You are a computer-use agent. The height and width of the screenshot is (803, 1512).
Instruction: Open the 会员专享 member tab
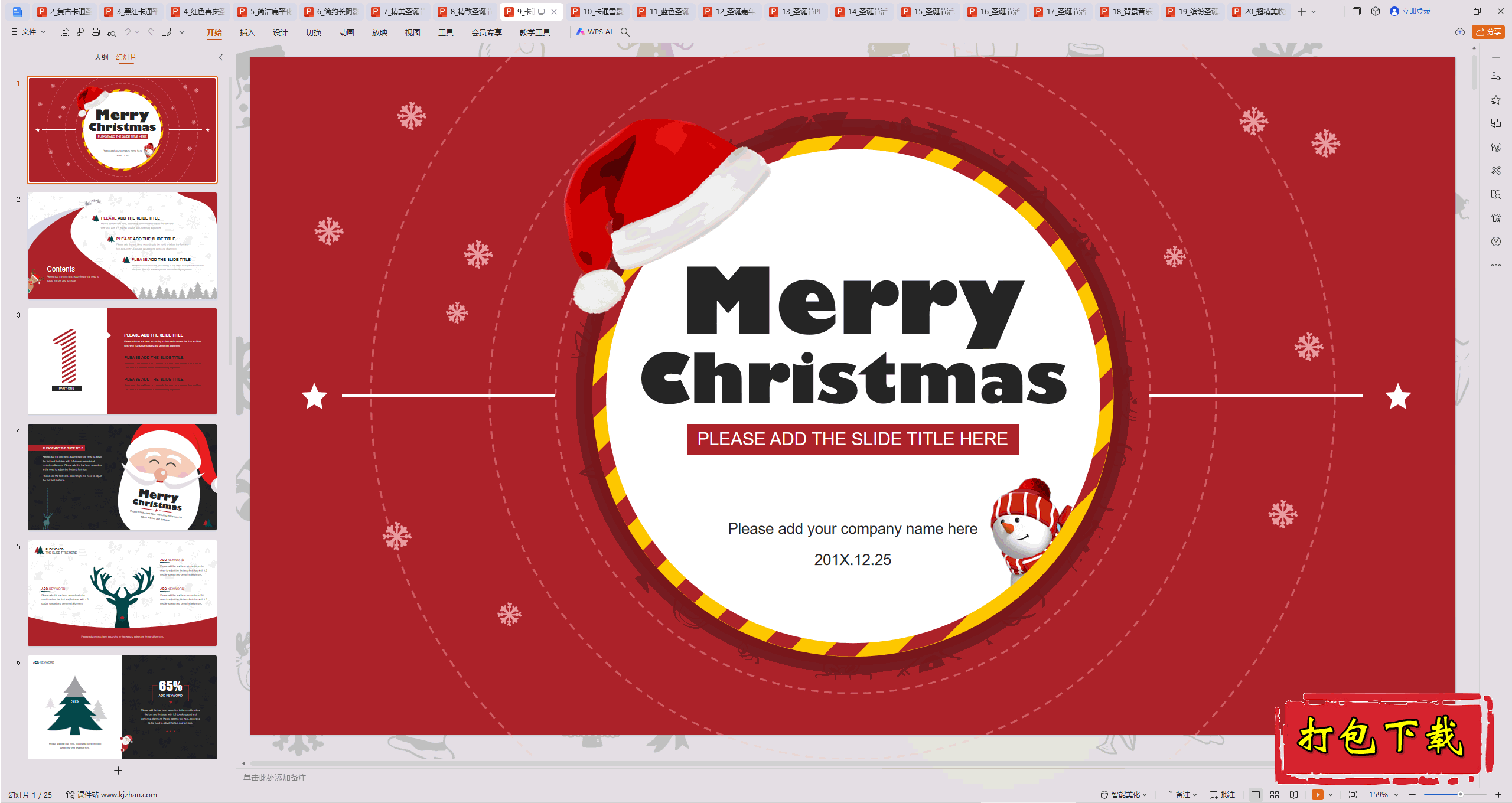486,32
